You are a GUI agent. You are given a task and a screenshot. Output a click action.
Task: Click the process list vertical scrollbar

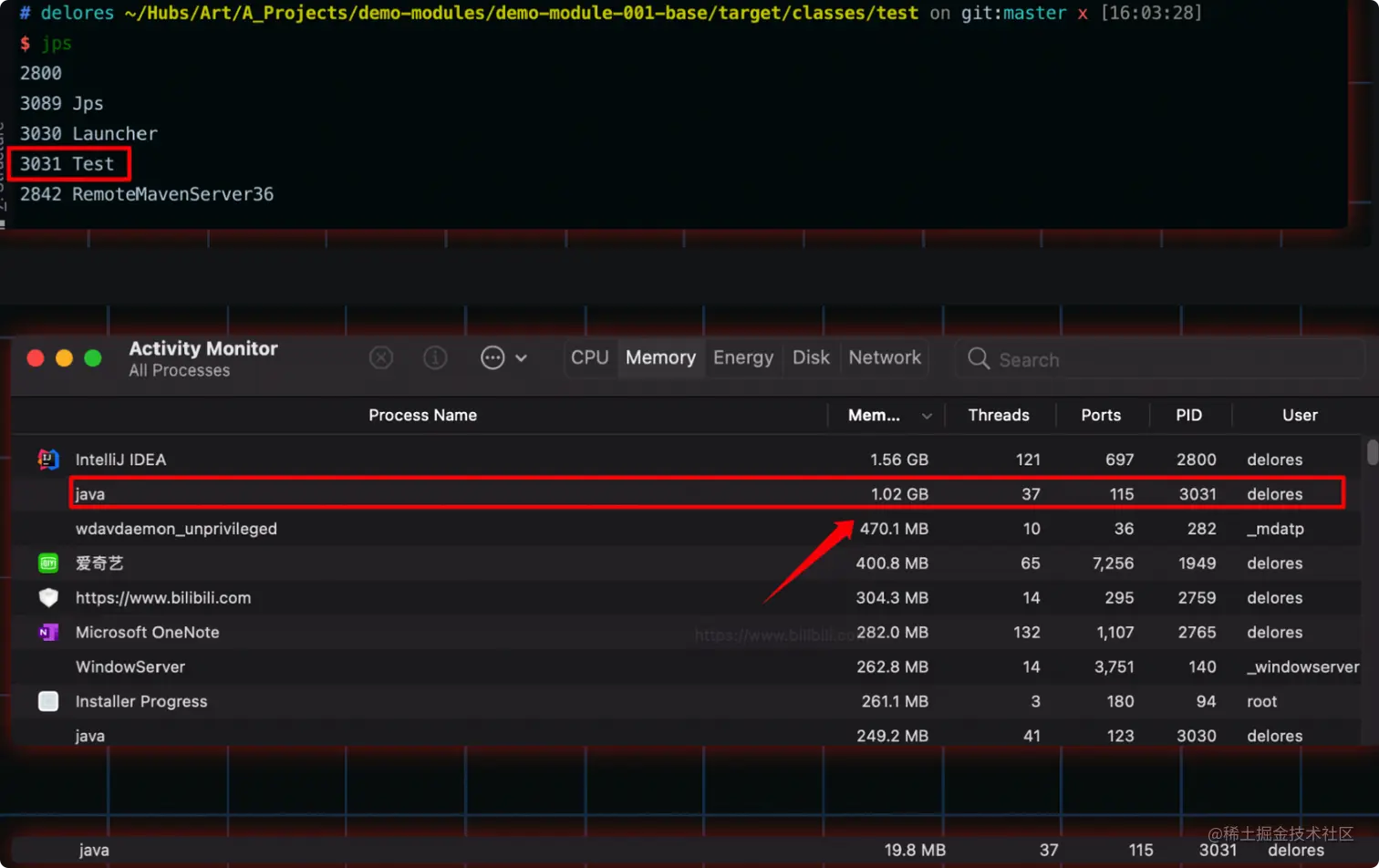[1373, 452]
